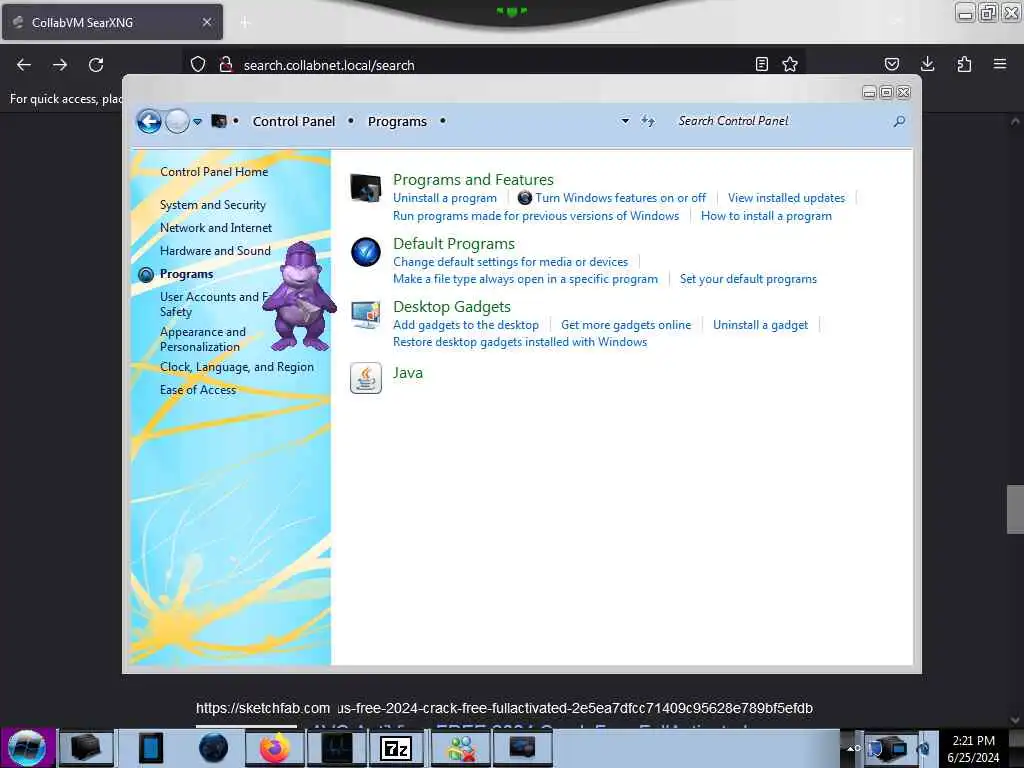1024x768 pixels.
Task: Click the padlock site info icon
Action: [226, 65]
